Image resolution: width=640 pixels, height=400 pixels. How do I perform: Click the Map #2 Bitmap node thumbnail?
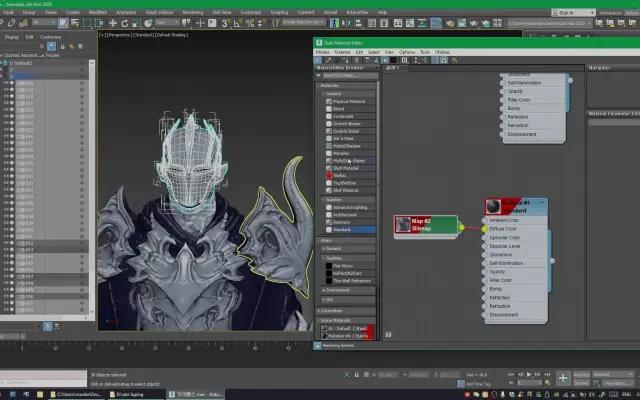(403, 224)
